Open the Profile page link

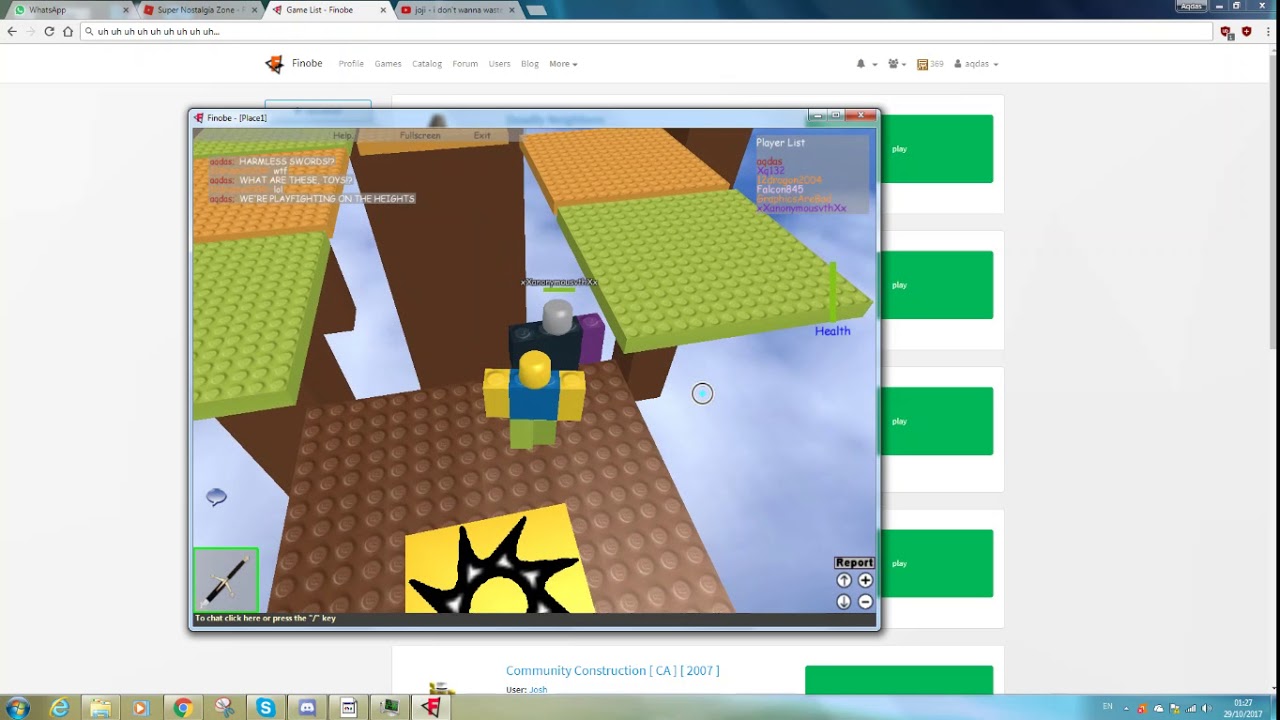point(351,64)
